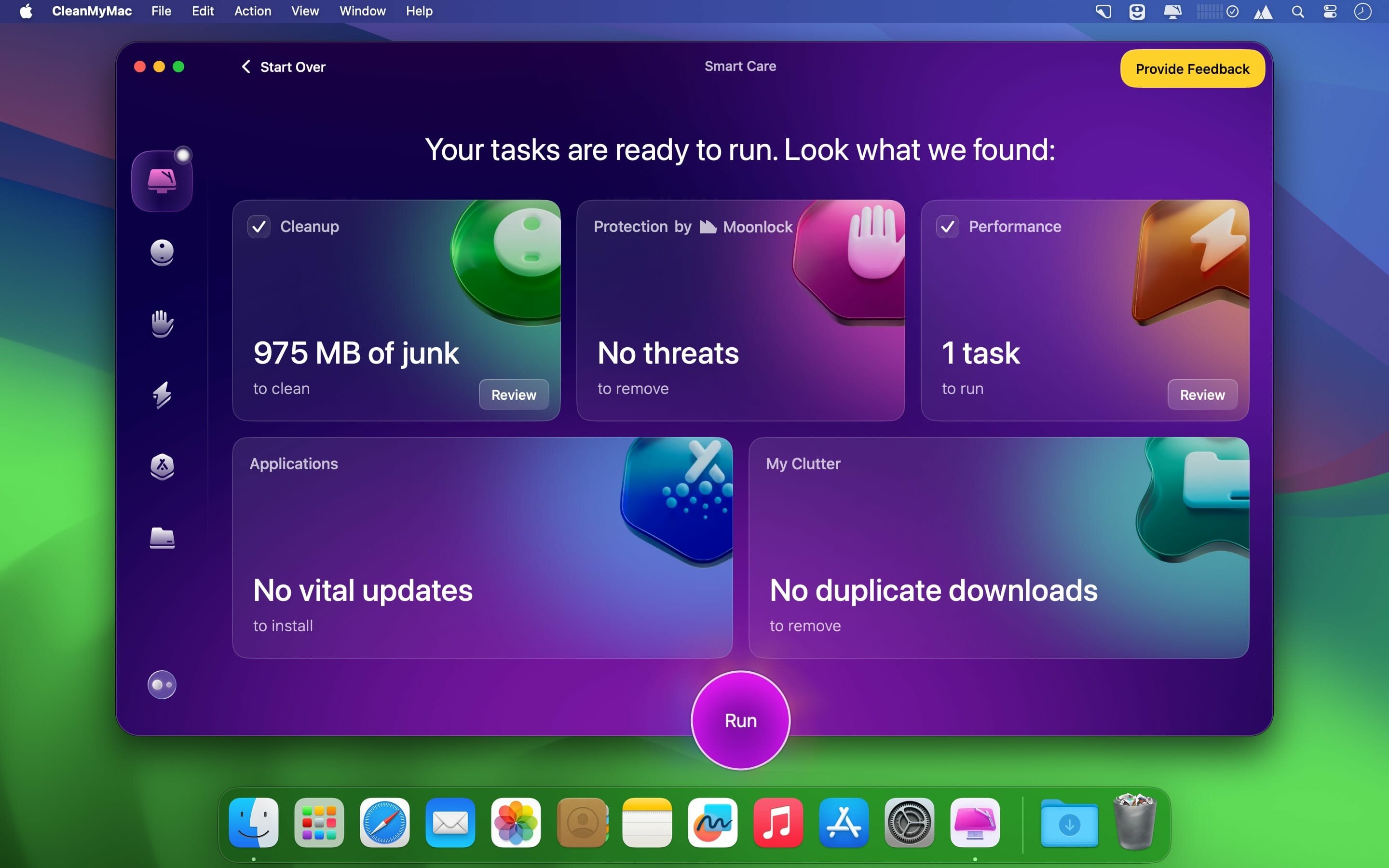Click the Provide Feedback button
Viewport: 1389px width, 868px height.
[1192, 69]
